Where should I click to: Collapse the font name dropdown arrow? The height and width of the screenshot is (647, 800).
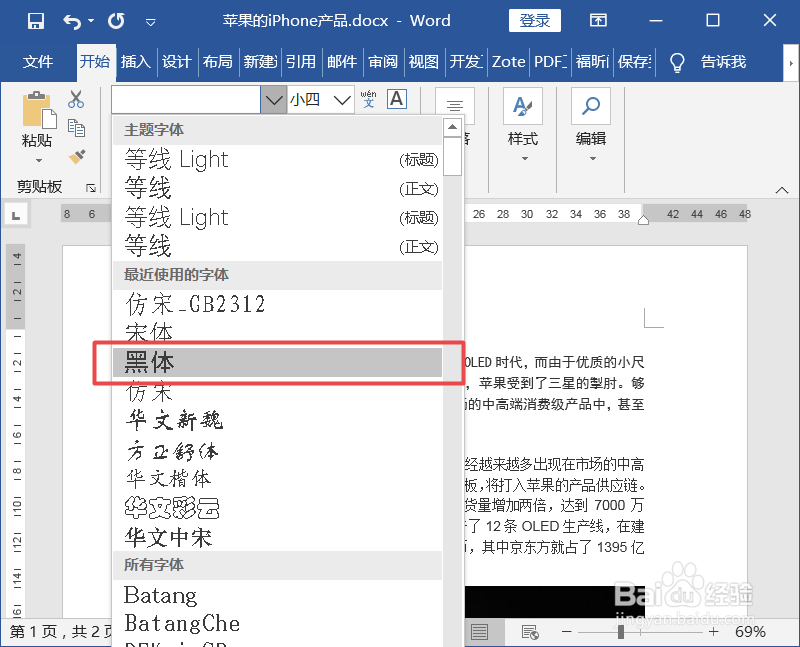(x=273, y=99)
